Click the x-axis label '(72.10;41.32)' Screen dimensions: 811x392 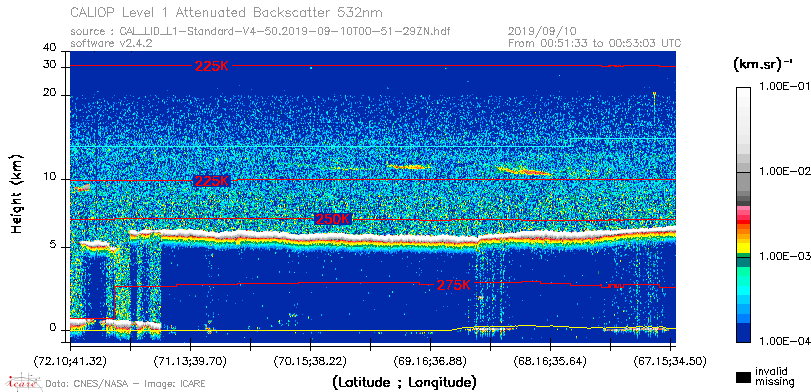pyautogui.click(x=71, y=361)
